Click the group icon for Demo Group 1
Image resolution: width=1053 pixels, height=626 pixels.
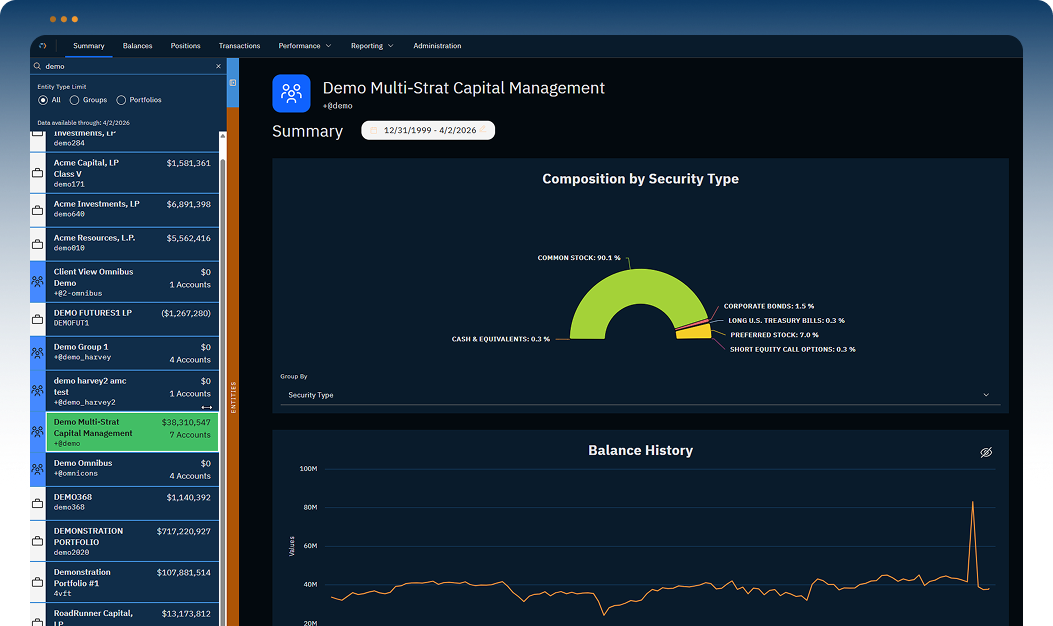(38, 353)
